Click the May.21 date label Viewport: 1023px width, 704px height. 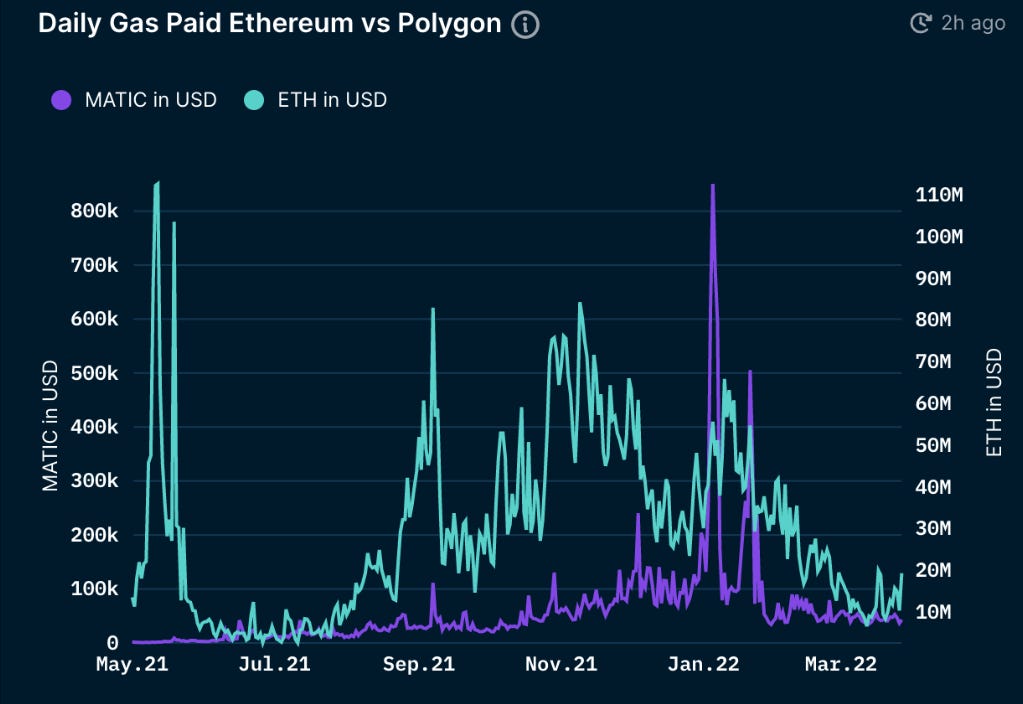tap(132, 664)
